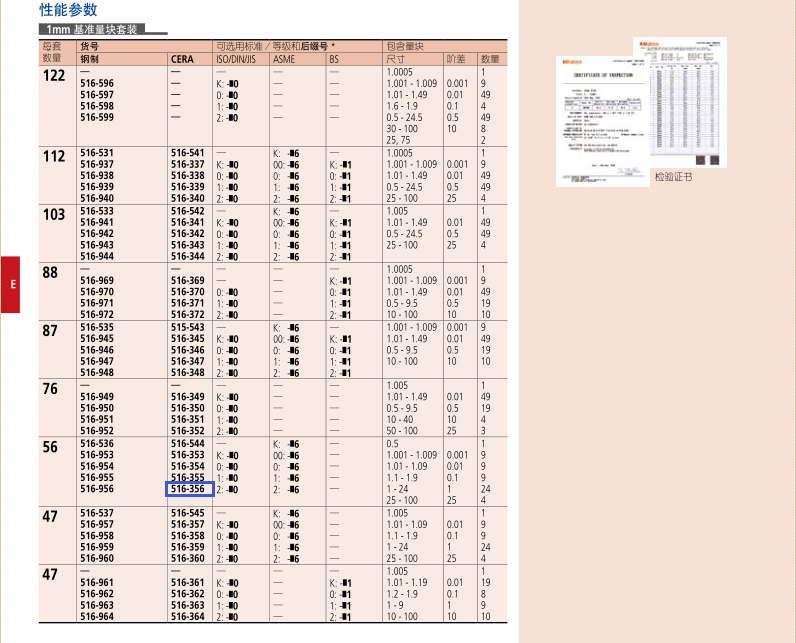Click CERA part number 516-352
Viewport: 796px width, 643px height.
coord(188,431)
